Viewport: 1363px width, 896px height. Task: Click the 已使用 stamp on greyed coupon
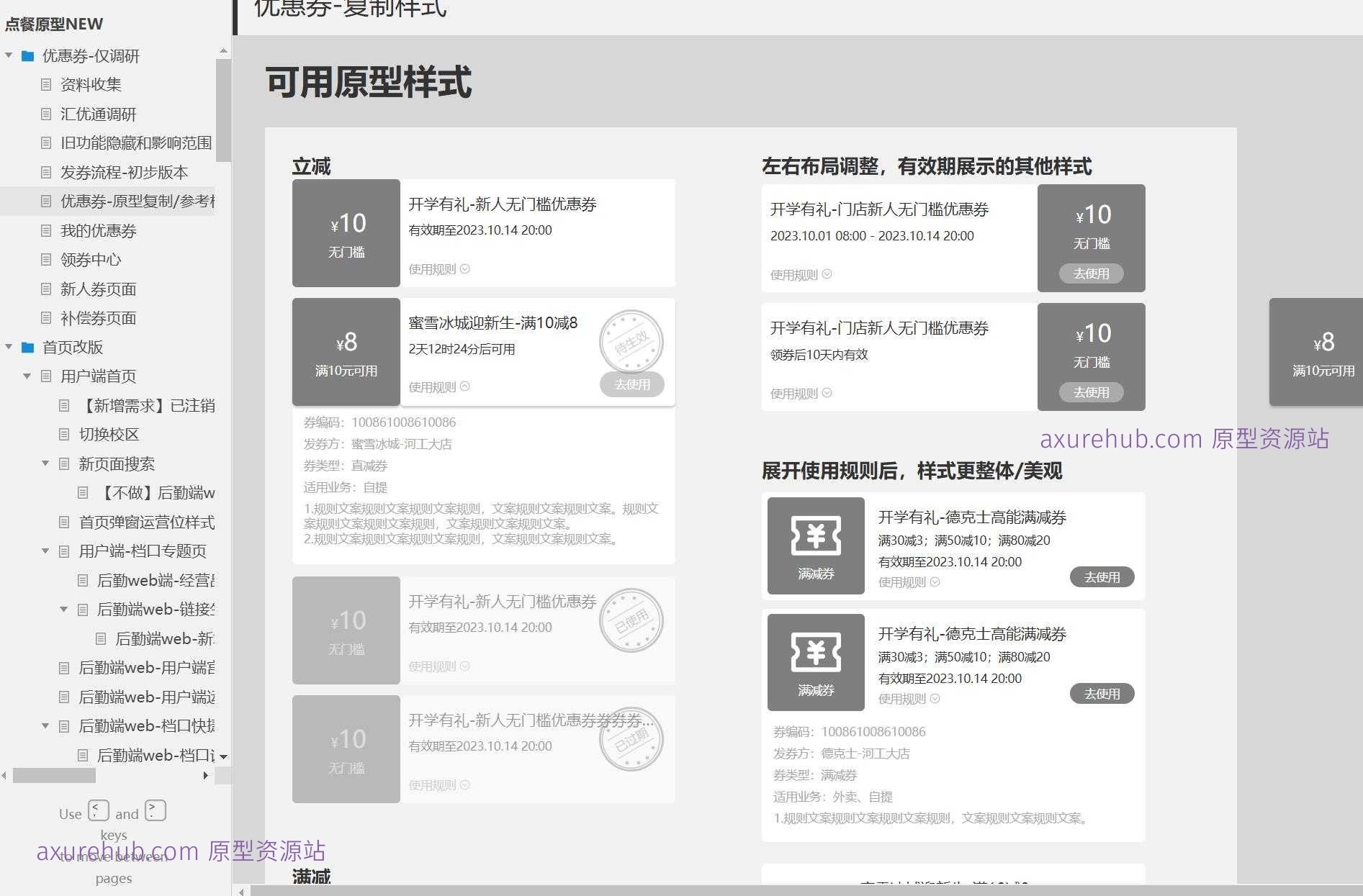[x=631, y=621]
